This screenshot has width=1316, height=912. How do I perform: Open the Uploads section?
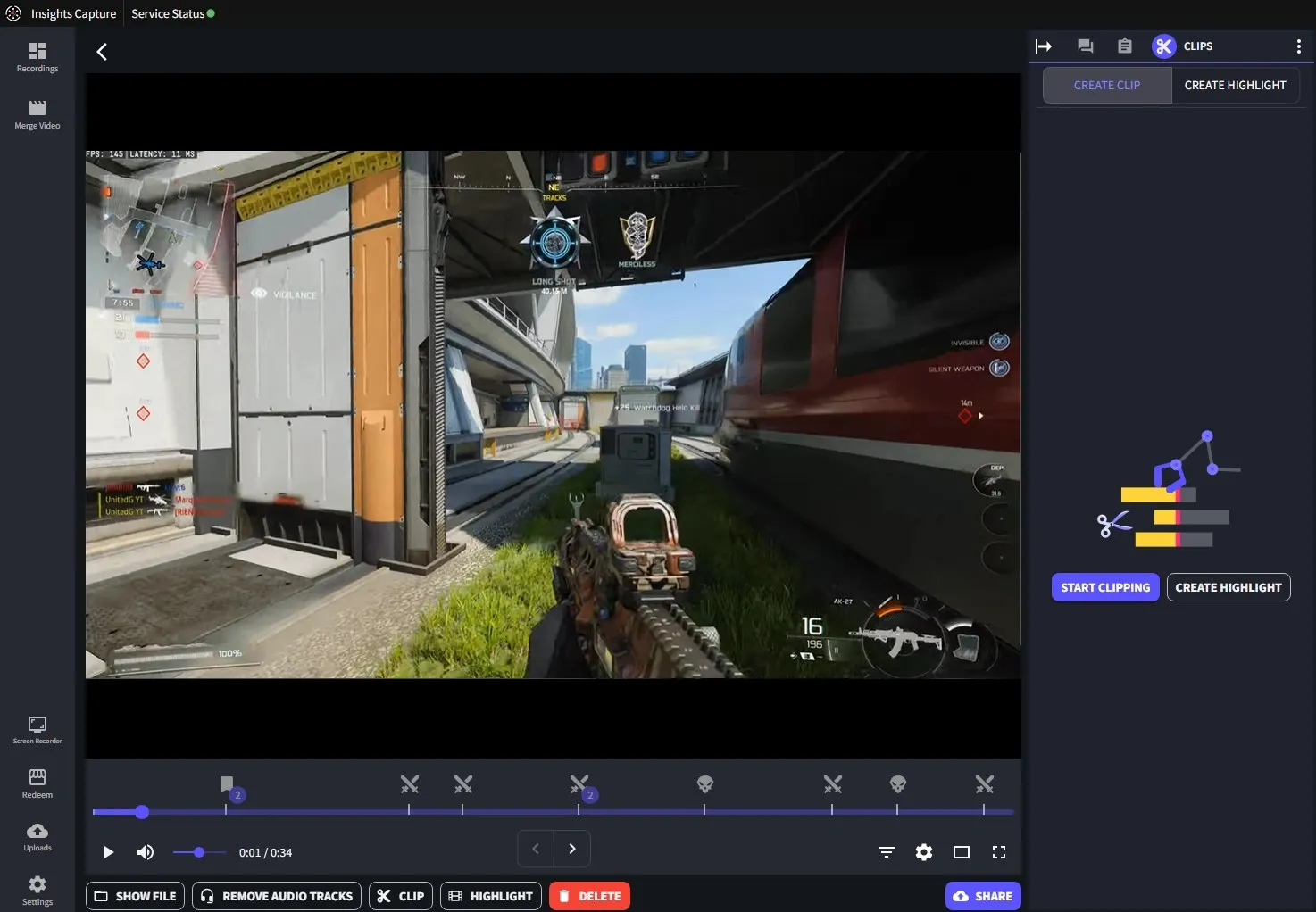37,837
